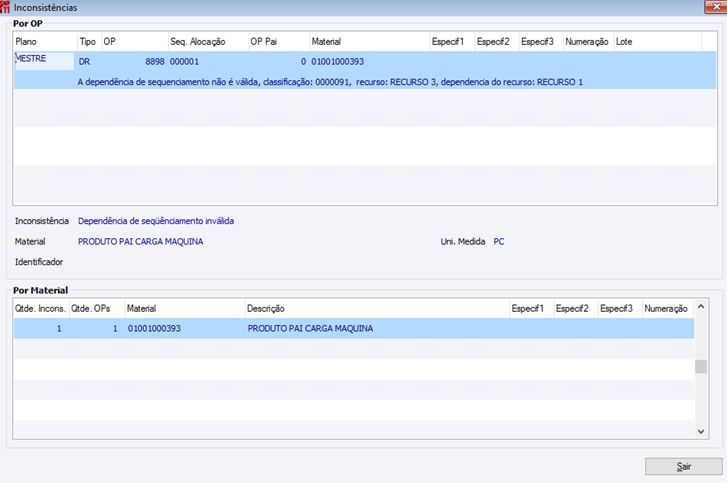Click material code 01001000393 in Por Material row
This screenshot has height=483, width=727.
(154, 328)
